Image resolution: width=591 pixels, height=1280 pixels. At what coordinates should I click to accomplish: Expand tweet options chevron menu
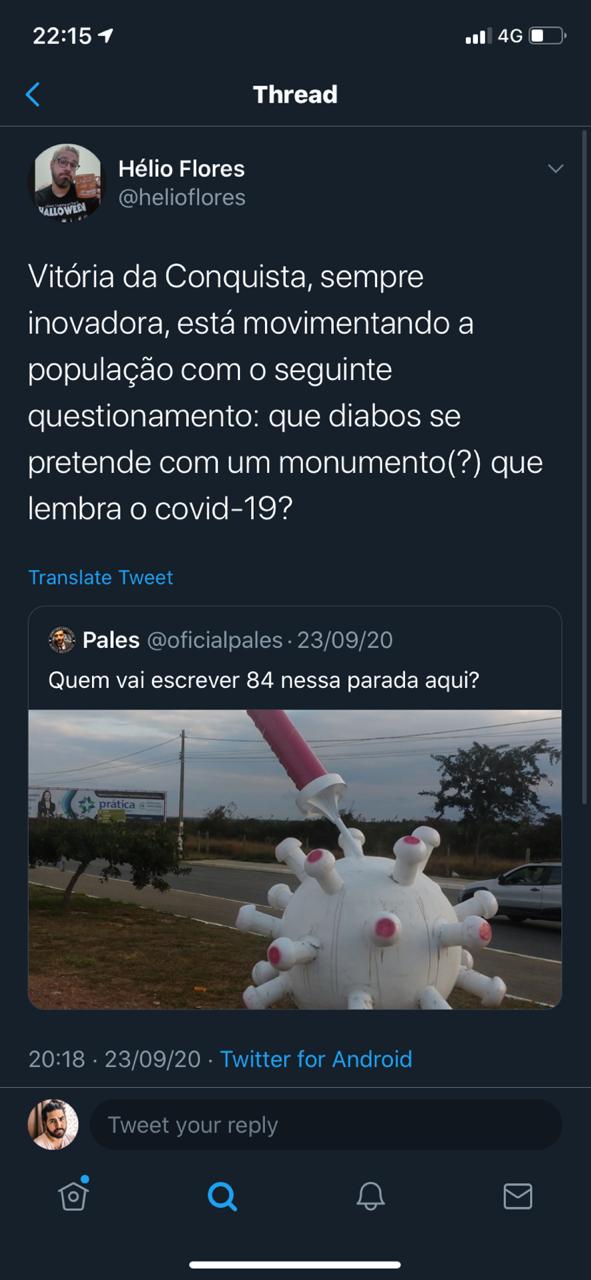click(556, 169)
